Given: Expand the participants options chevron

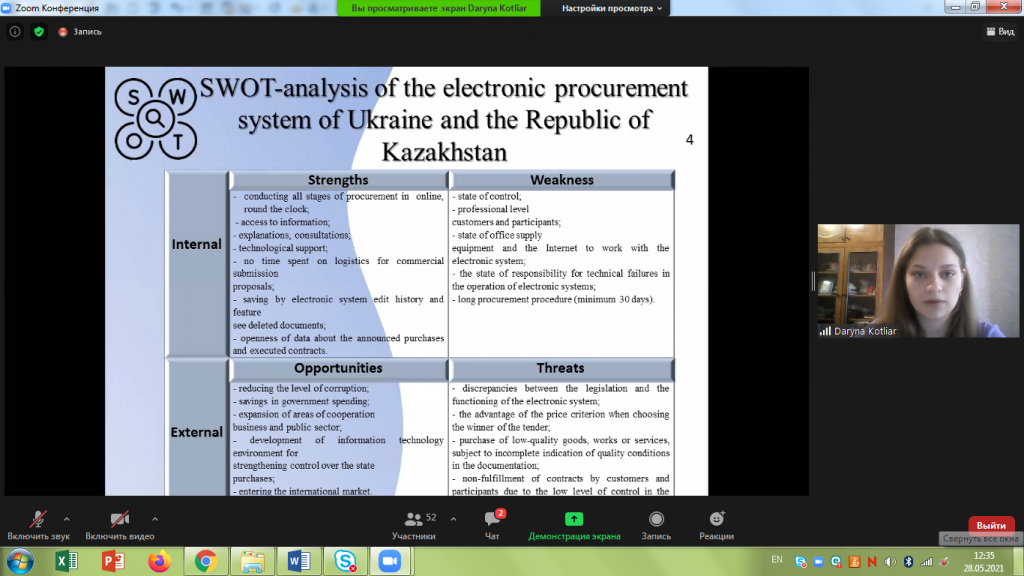Looking at the screenshot, I should [453, 519].
